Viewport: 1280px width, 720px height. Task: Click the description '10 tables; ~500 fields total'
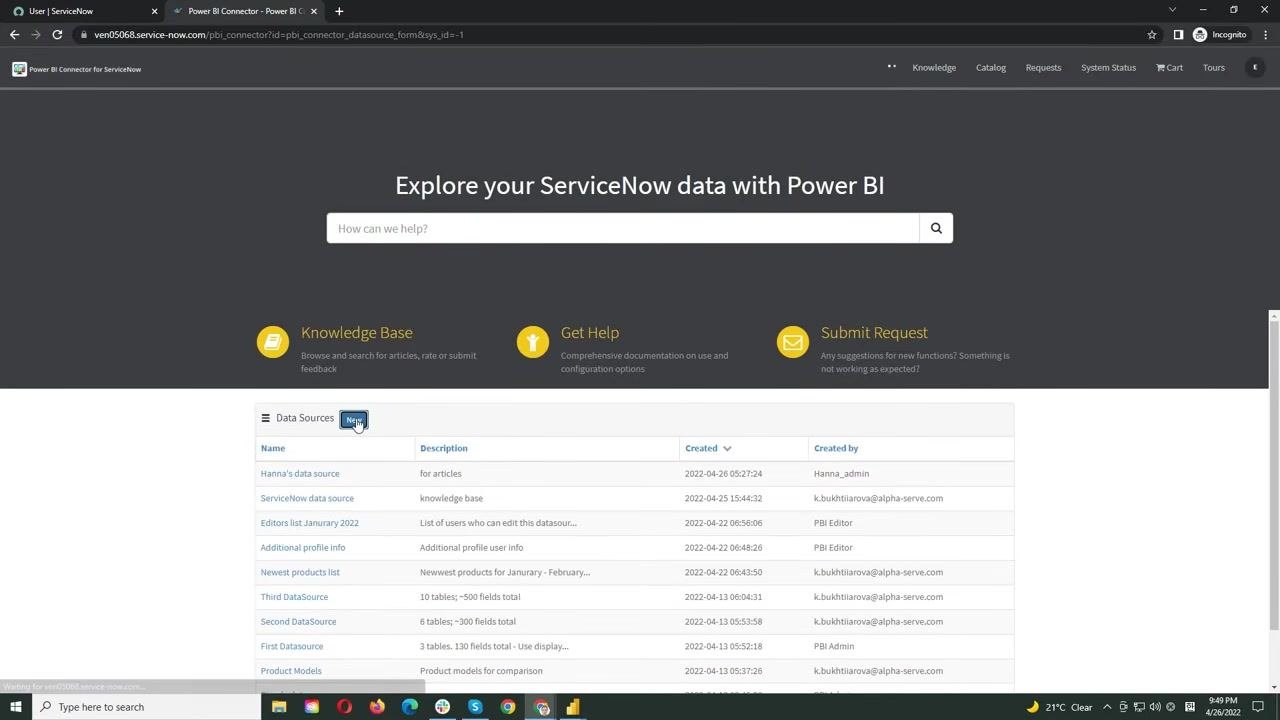pyautogui.click(x=470, y=597)
